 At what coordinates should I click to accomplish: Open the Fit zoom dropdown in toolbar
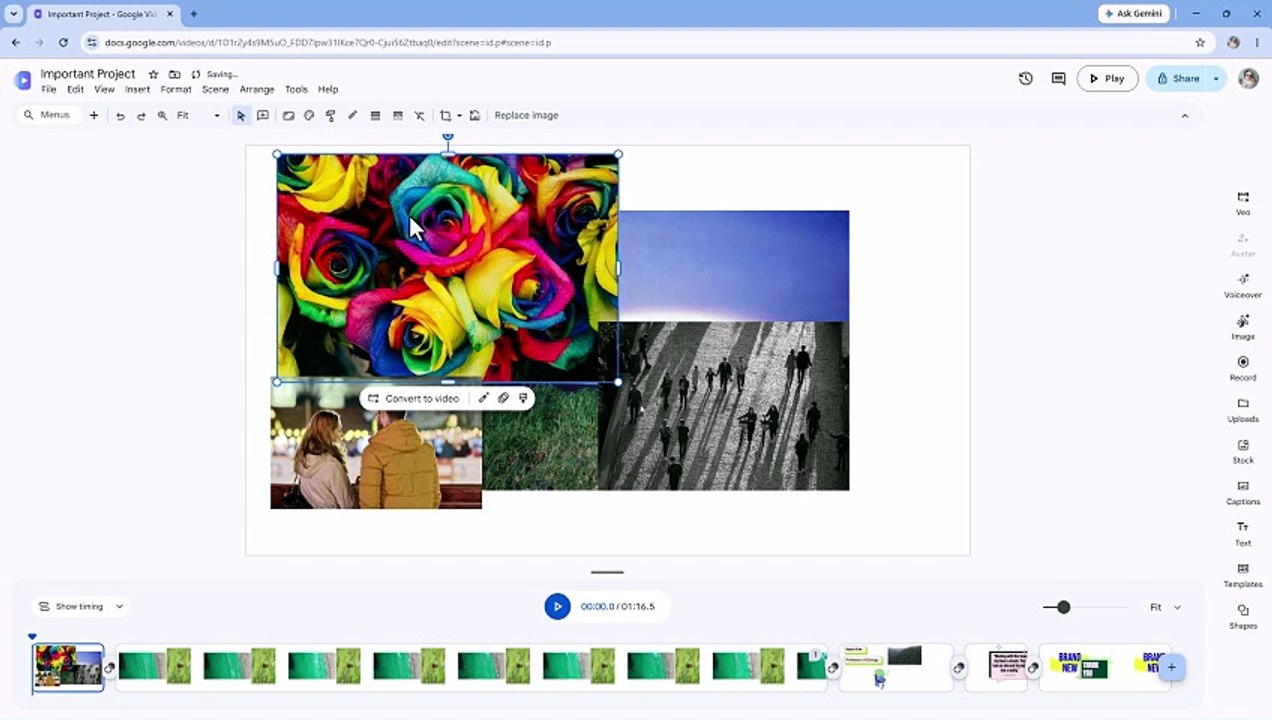point(198,116)
